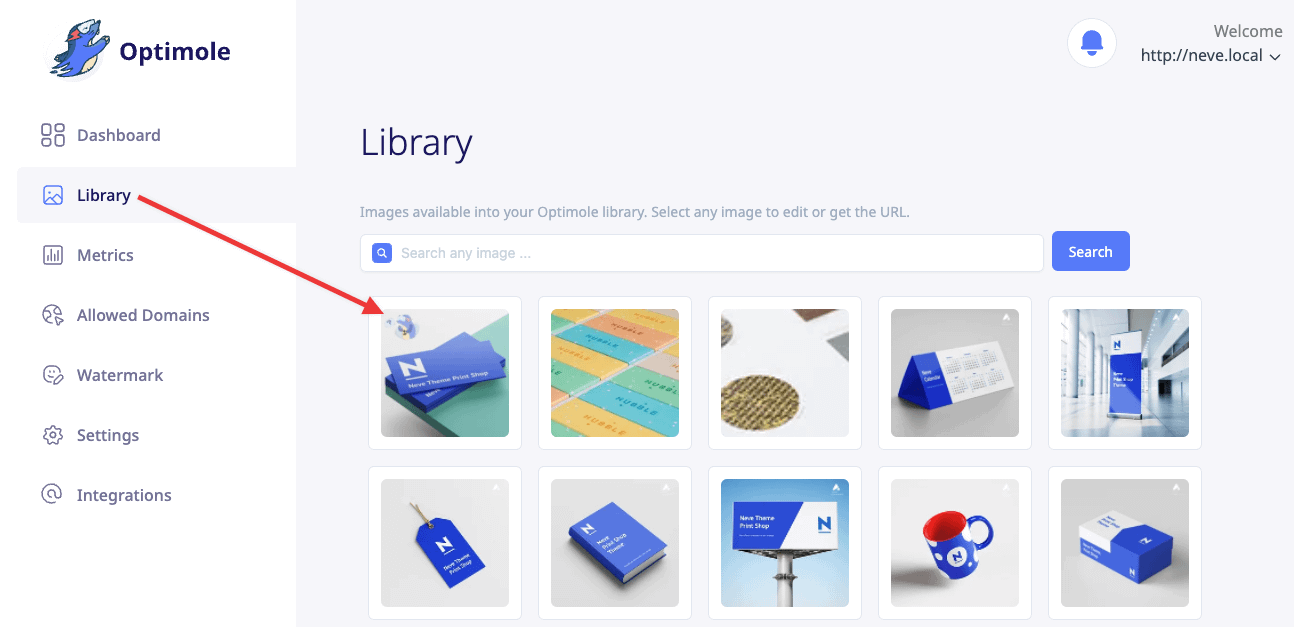Image resolution: width=1294 pixels, height=627 pixels.
Task: Click the magnifier icon in search box
Action: click(382, 253)
